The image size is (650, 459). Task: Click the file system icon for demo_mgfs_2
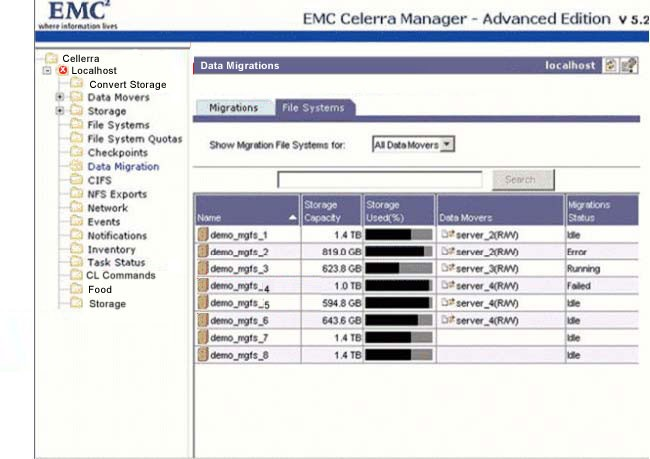203,251
